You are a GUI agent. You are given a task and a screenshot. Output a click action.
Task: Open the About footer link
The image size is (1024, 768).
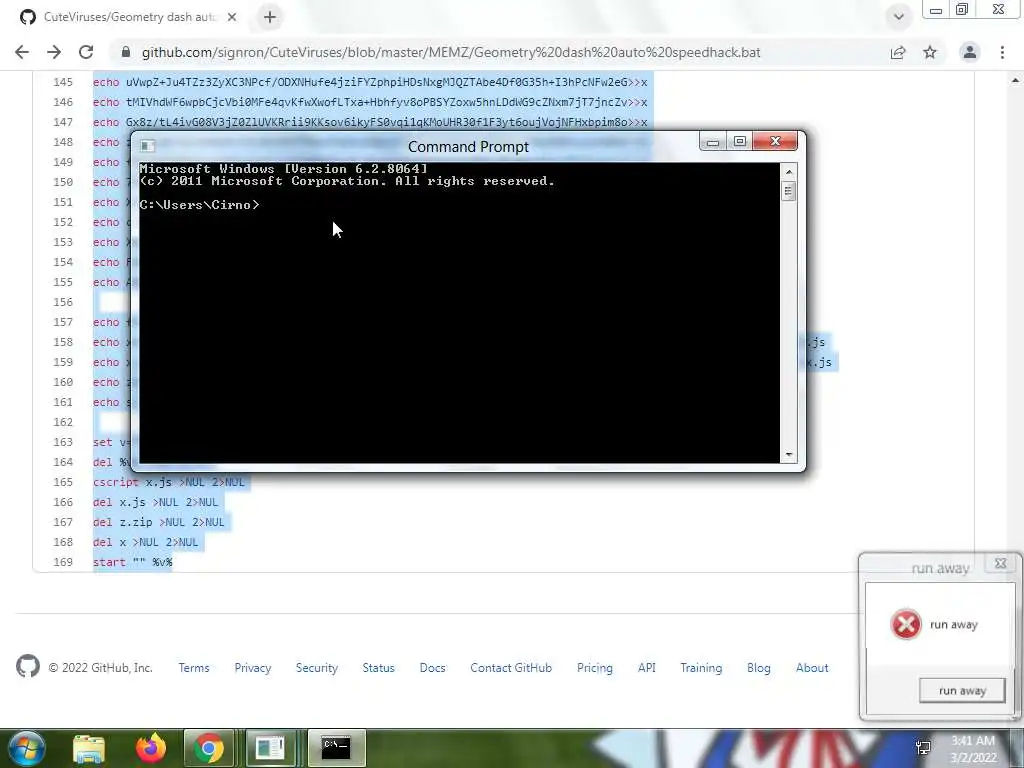[x=812, y=667]
